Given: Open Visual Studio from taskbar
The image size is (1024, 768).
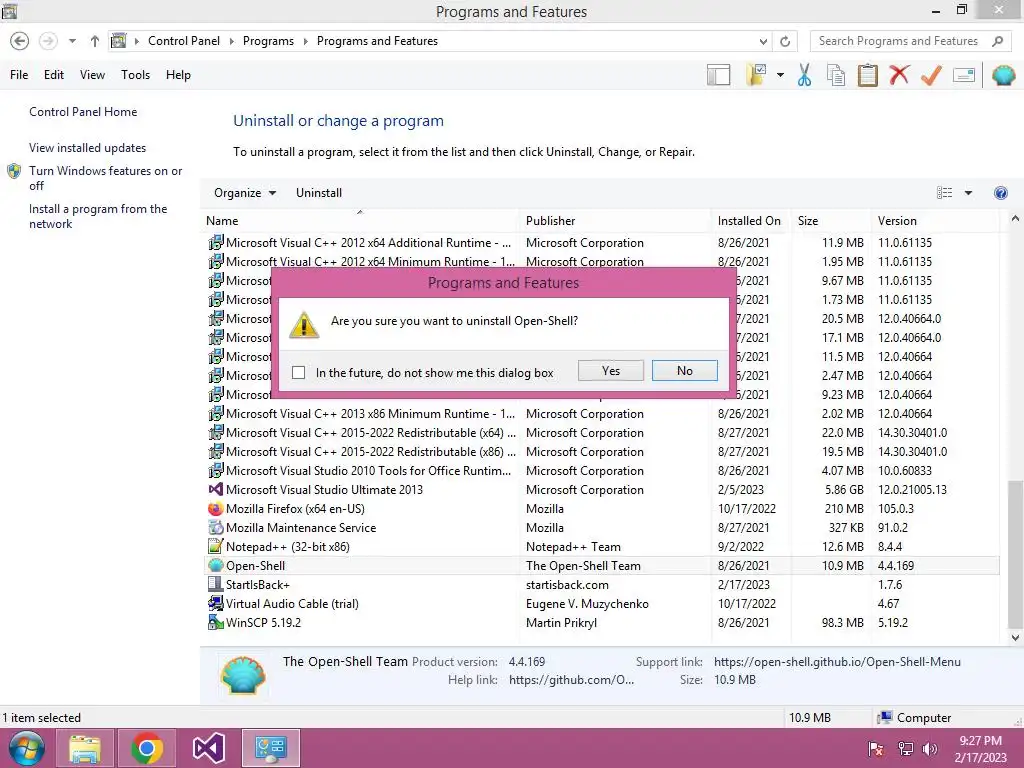Looking at the screenshot, I should (208, 748).
